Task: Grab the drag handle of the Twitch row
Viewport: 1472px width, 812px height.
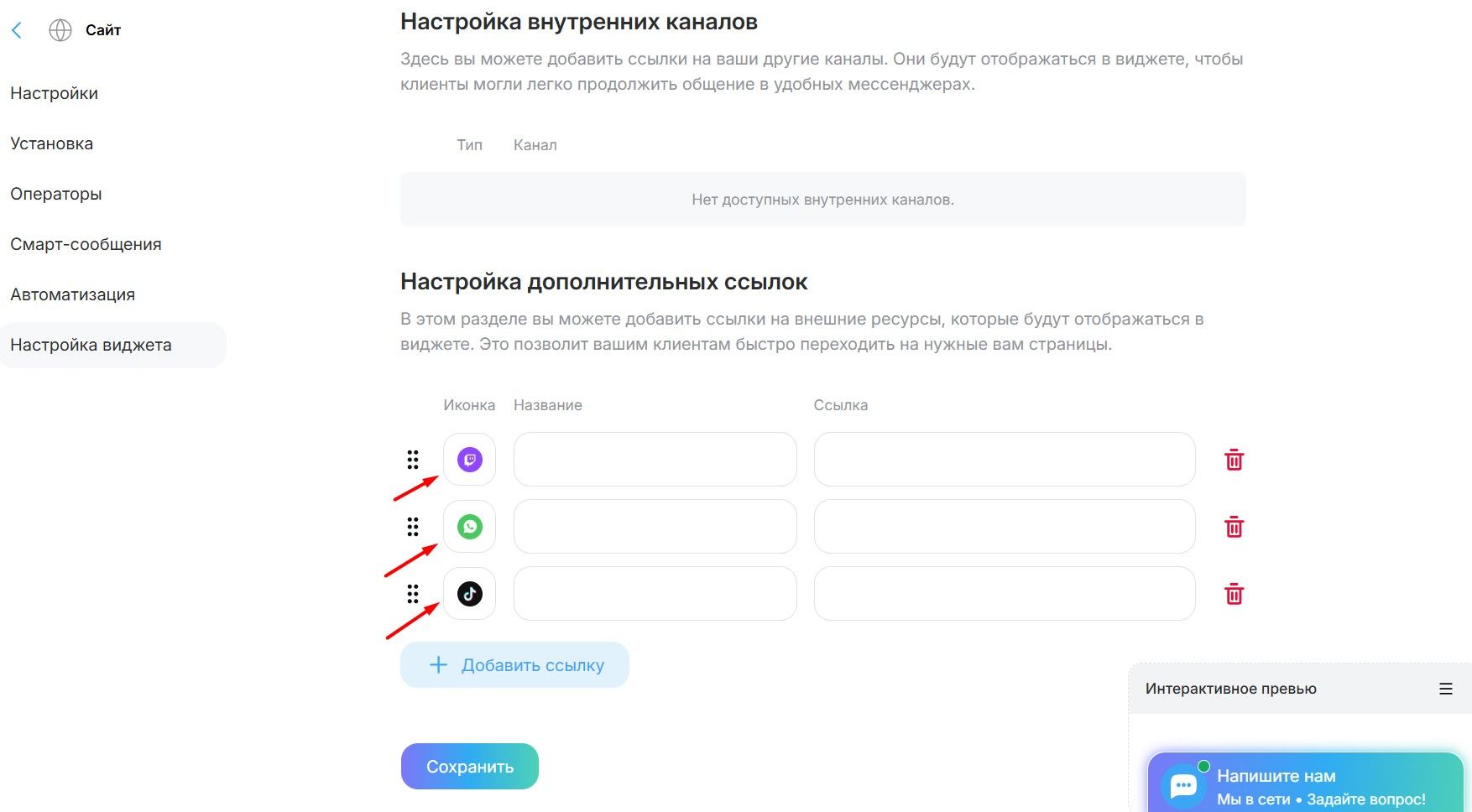Action: click(413, 460)
